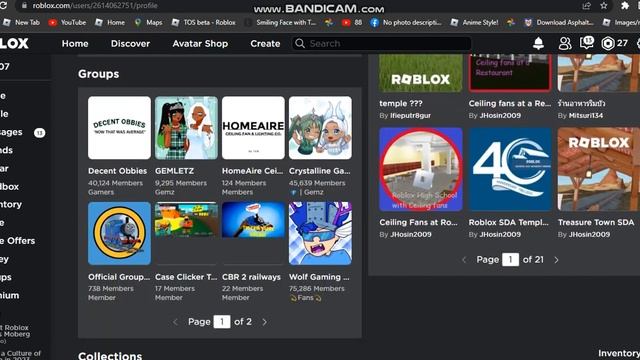Viewport: 640px width, 360px height.
Task: Click the games page number box
Action: (510, 260)
